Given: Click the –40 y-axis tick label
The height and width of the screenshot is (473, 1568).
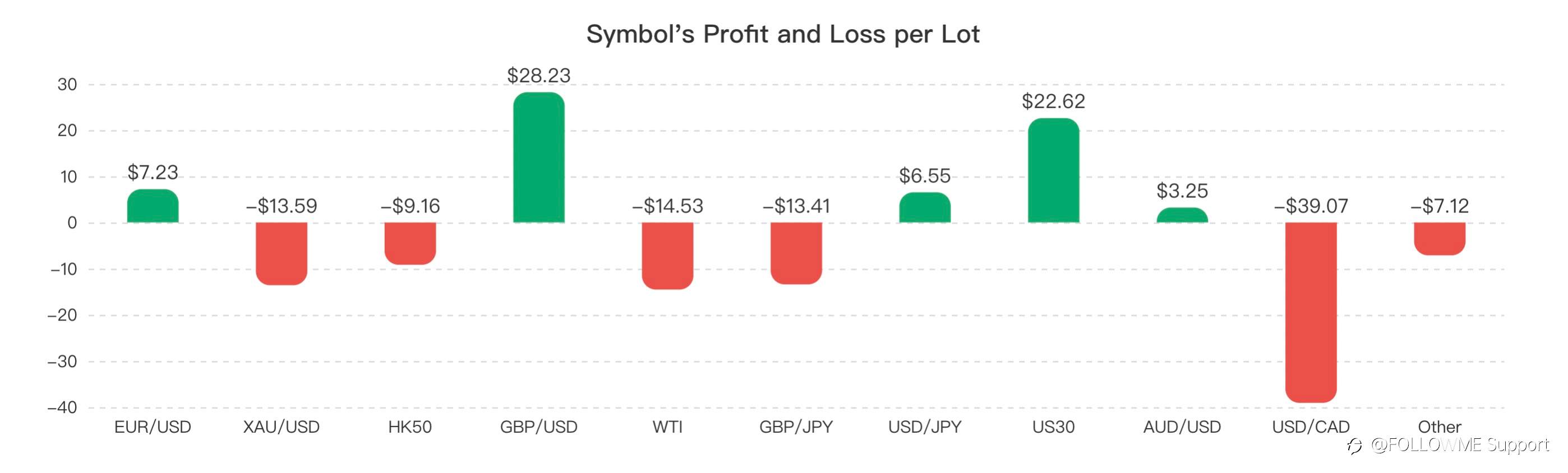Looking at the screenshot, I should [62, 407].
